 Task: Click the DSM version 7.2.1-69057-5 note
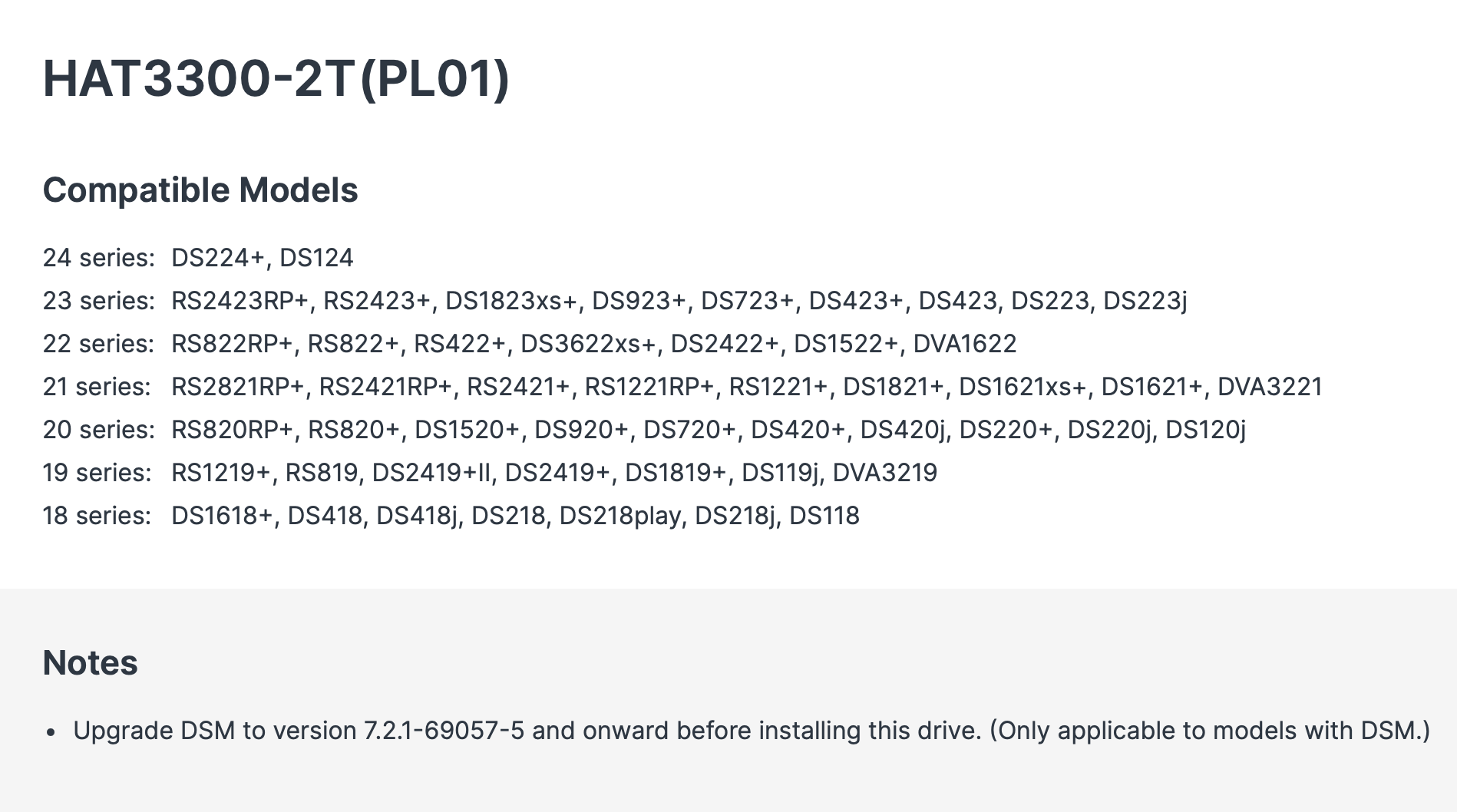(752, 731)
